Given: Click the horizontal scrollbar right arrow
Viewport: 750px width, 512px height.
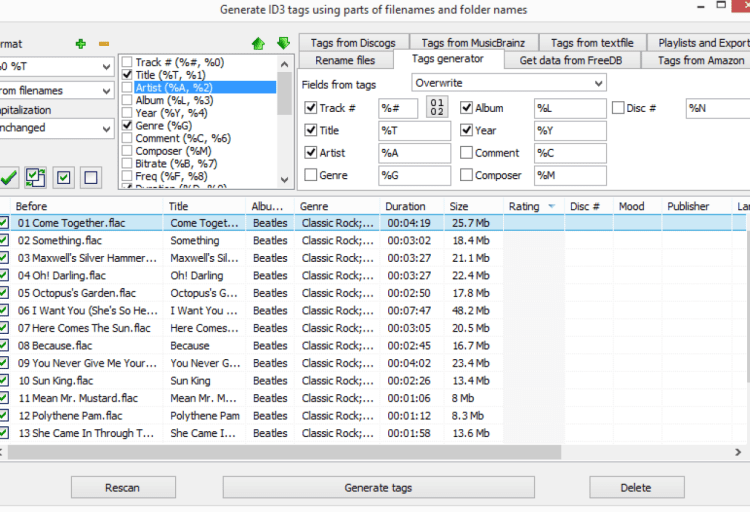Looking at the screenshot, I should 738,452.
